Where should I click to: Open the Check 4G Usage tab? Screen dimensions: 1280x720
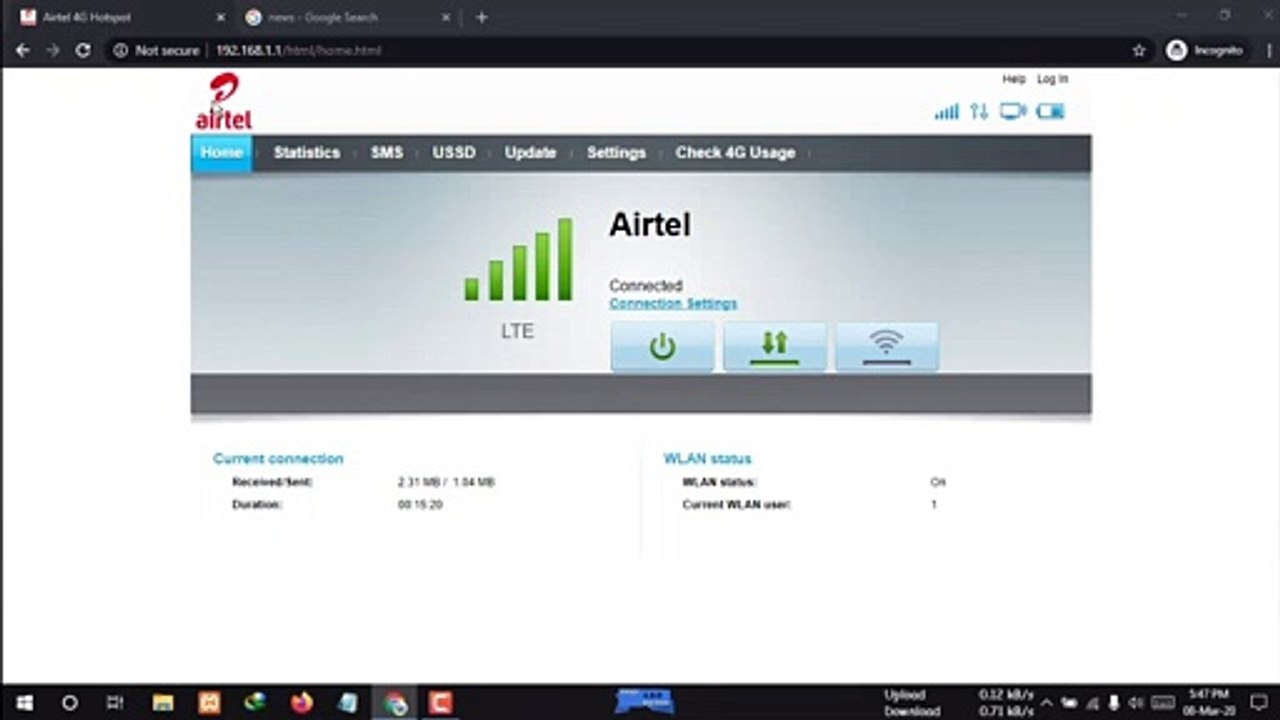click(735, 153)
